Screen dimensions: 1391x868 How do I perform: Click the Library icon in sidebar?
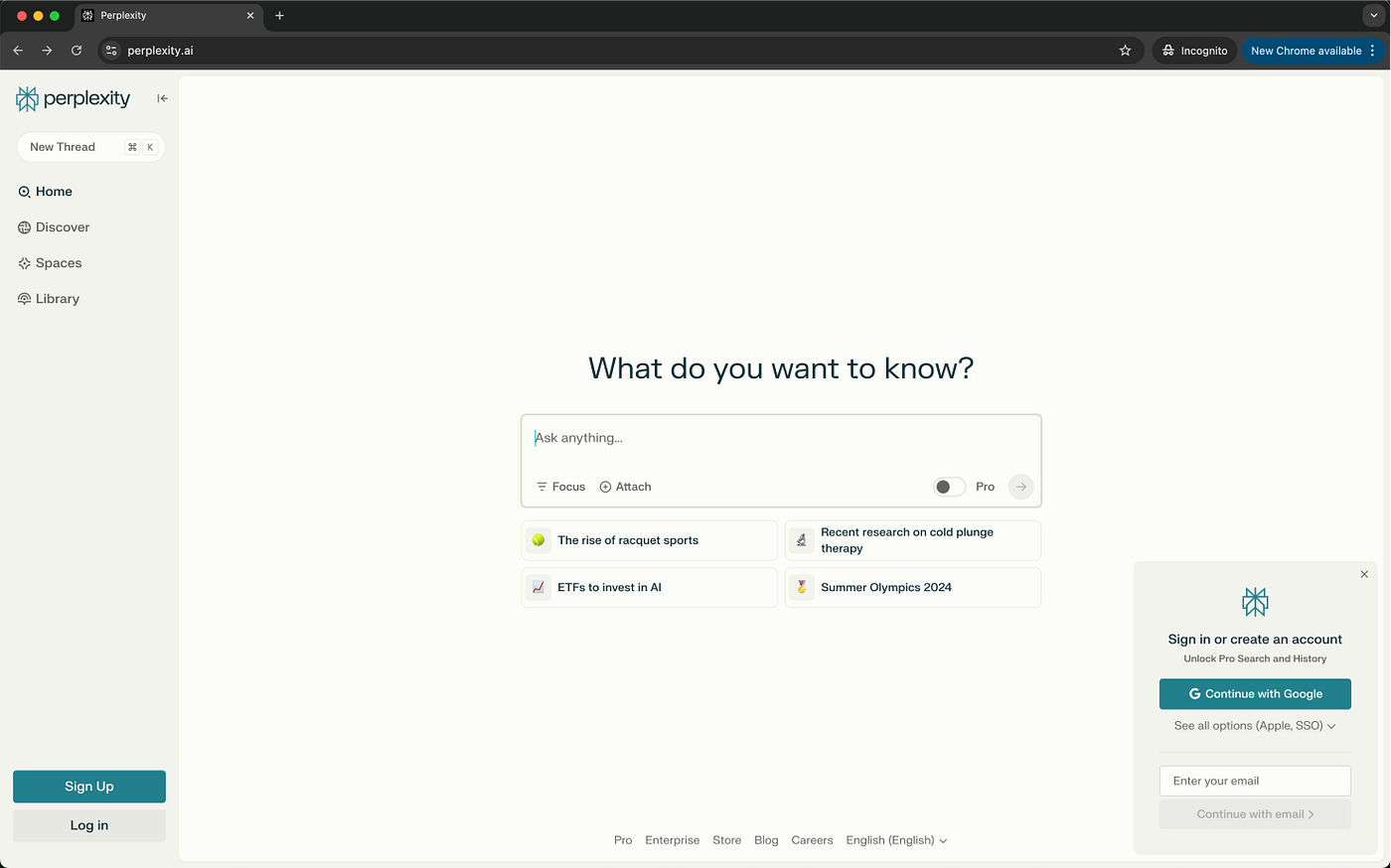24,299
